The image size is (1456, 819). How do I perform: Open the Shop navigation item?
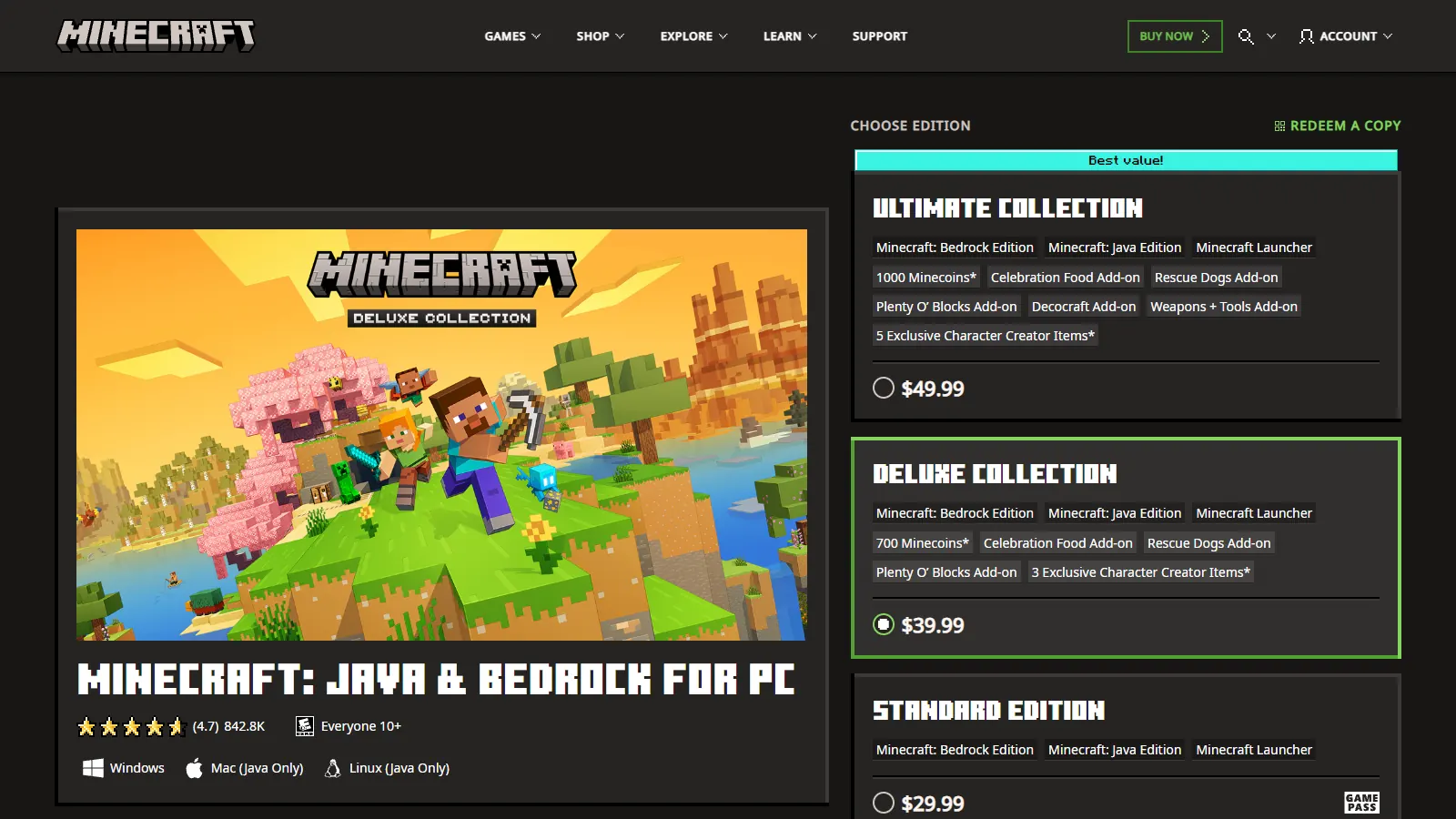(592, 36)
